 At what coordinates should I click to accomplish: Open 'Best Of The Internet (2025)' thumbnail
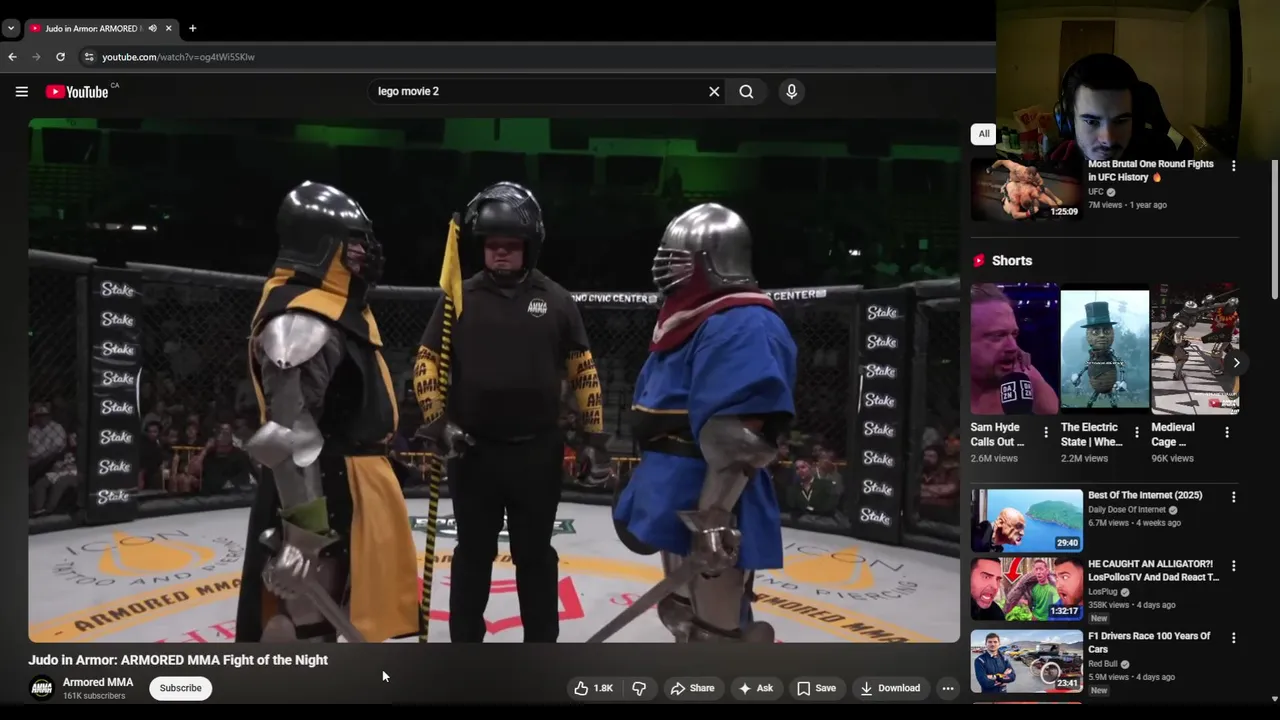(1026, 520)
